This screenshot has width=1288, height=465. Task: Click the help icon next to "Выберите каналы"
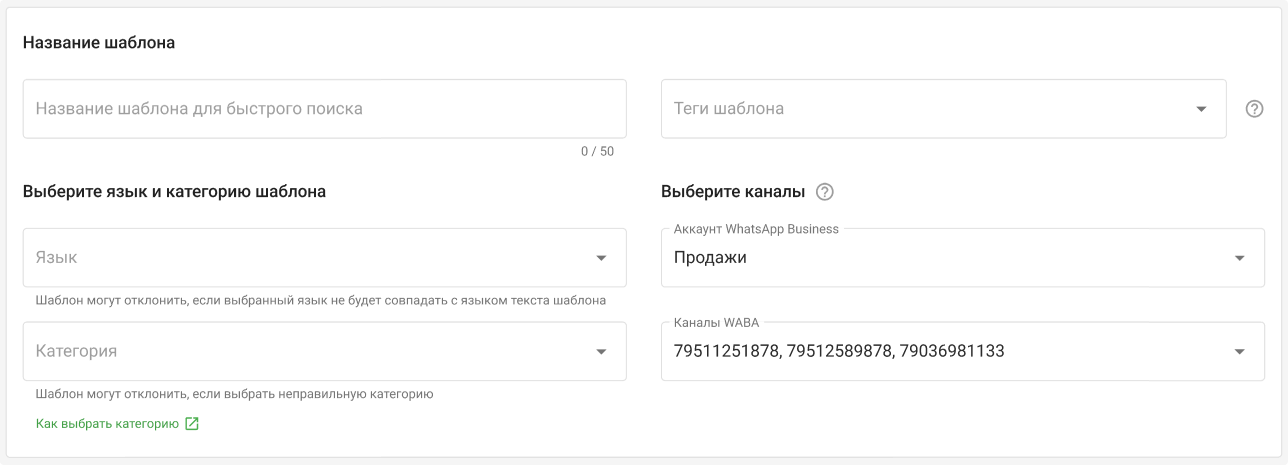(825, 192)
